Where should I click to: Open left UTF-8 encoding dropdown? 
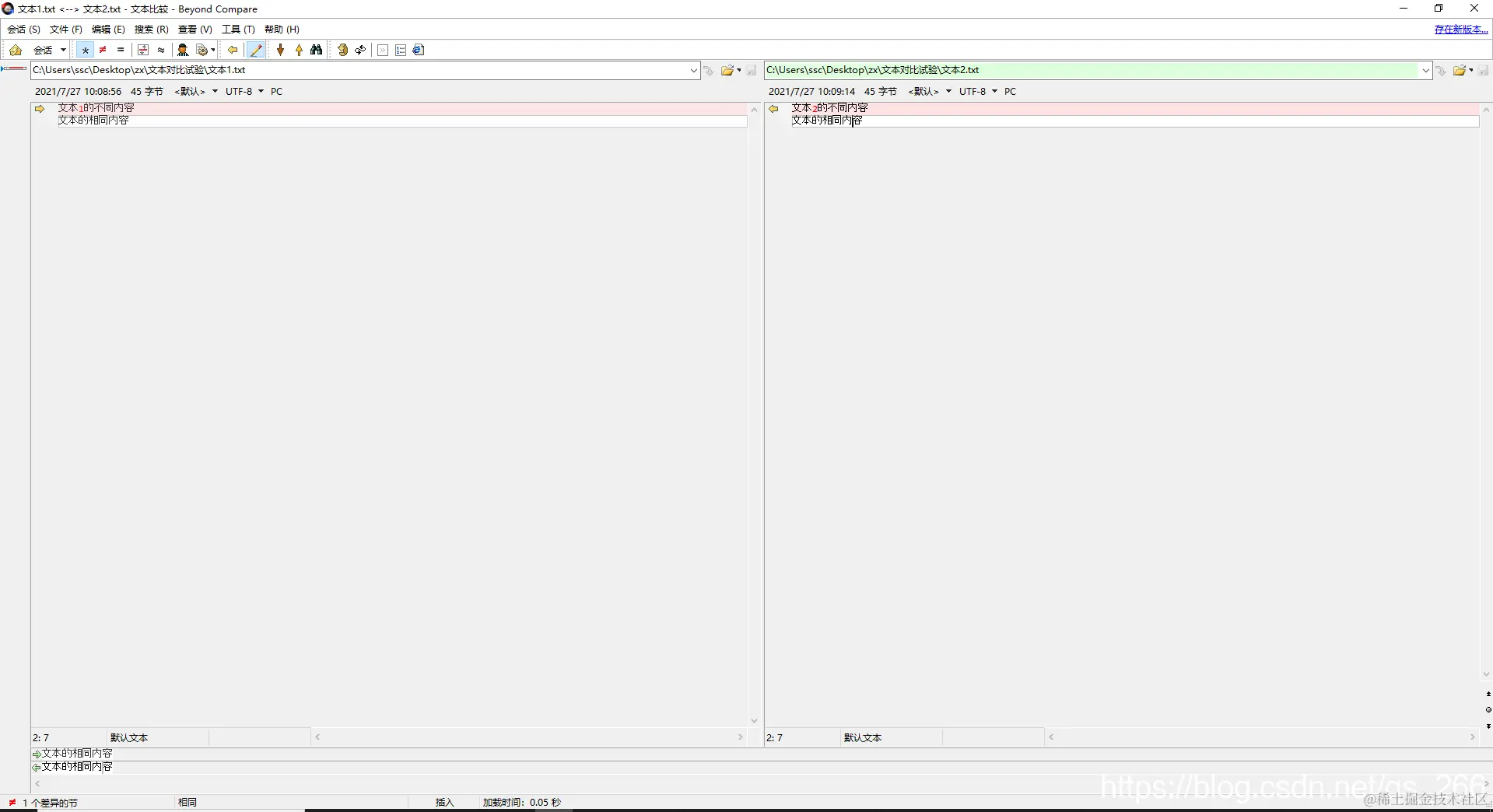pyautogui.click(x=244, y=92)
